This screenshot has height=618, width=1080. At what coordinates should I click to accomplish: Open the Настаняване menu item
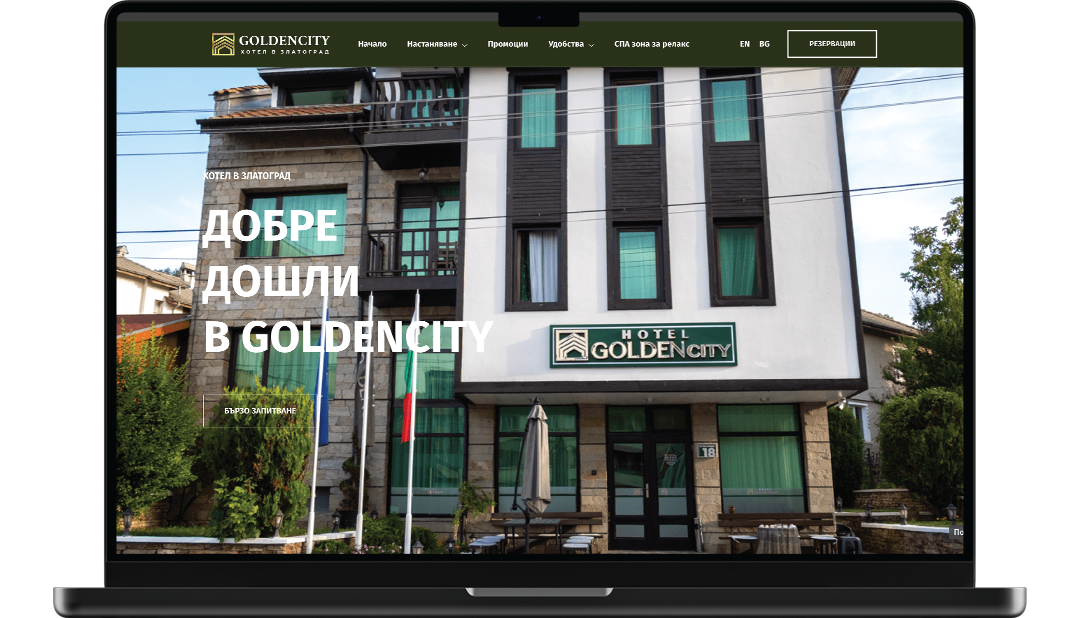[432, 44]
